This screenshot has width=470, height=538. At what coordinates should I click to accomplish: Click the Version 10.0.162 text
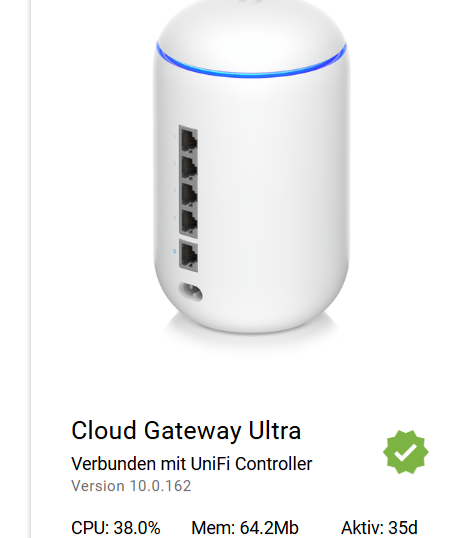131,486
